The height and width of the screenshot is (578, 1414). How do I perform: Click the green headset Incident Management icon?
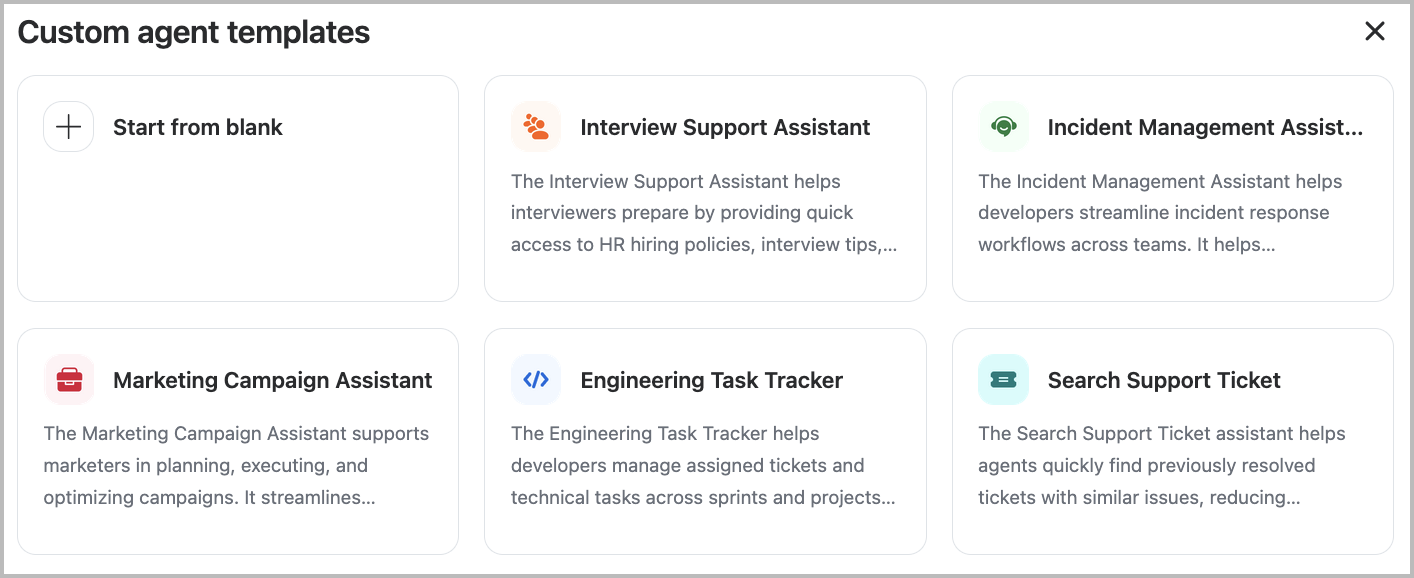1003,127
